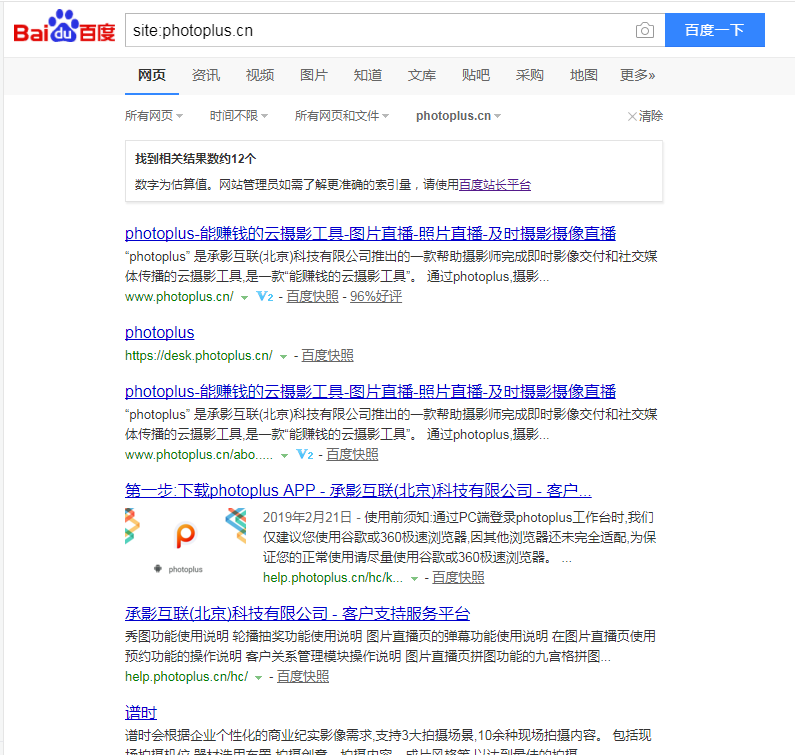Click the V2 badge beside www.photoplus.cn/
This screenshot has height=755, width=795.
pos(265,297)
